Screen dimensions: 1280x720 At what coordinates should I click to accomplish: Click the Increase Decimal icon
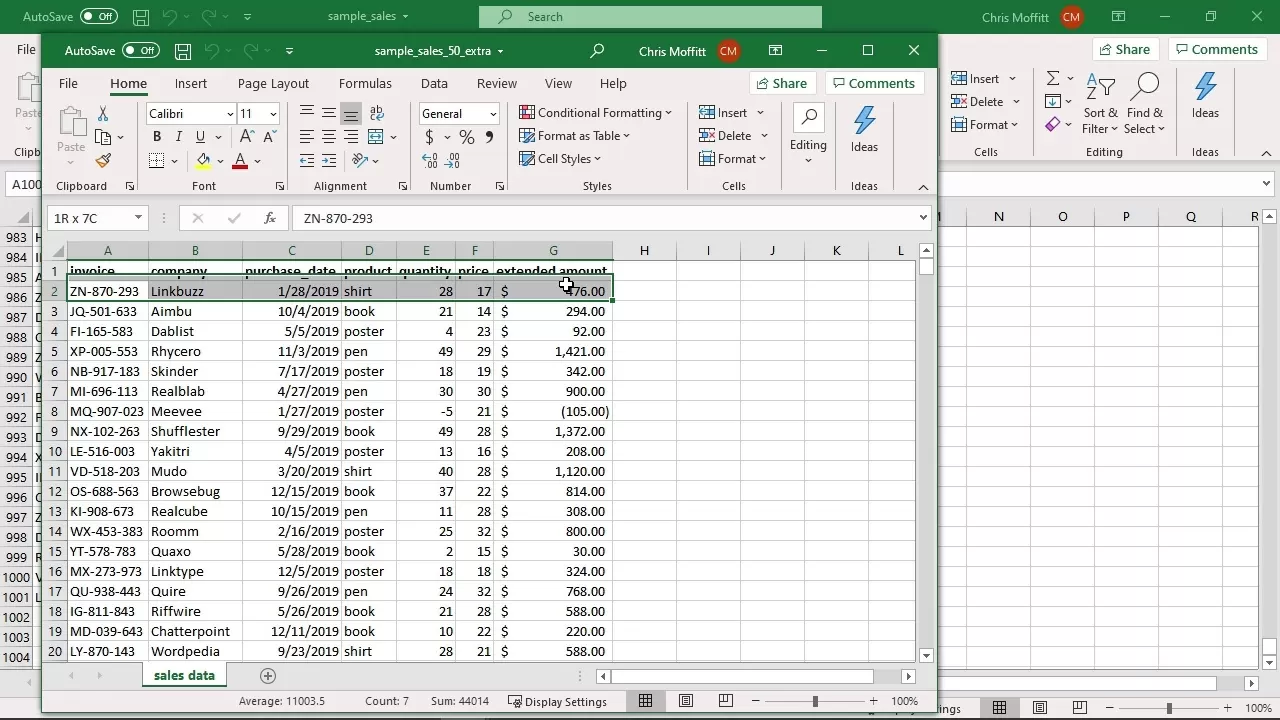(x=430, y=161)
